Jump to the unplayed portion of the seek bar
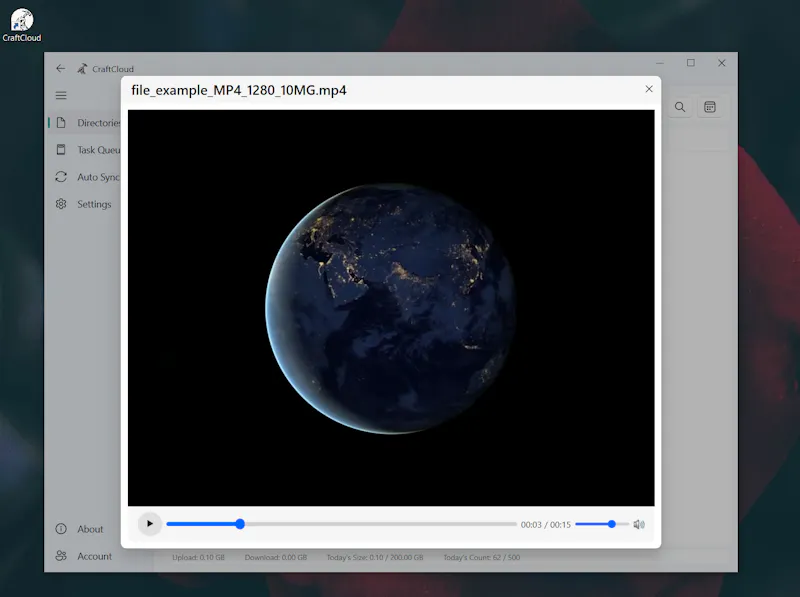The image size is (800, 597). click(x=381, y=524)
